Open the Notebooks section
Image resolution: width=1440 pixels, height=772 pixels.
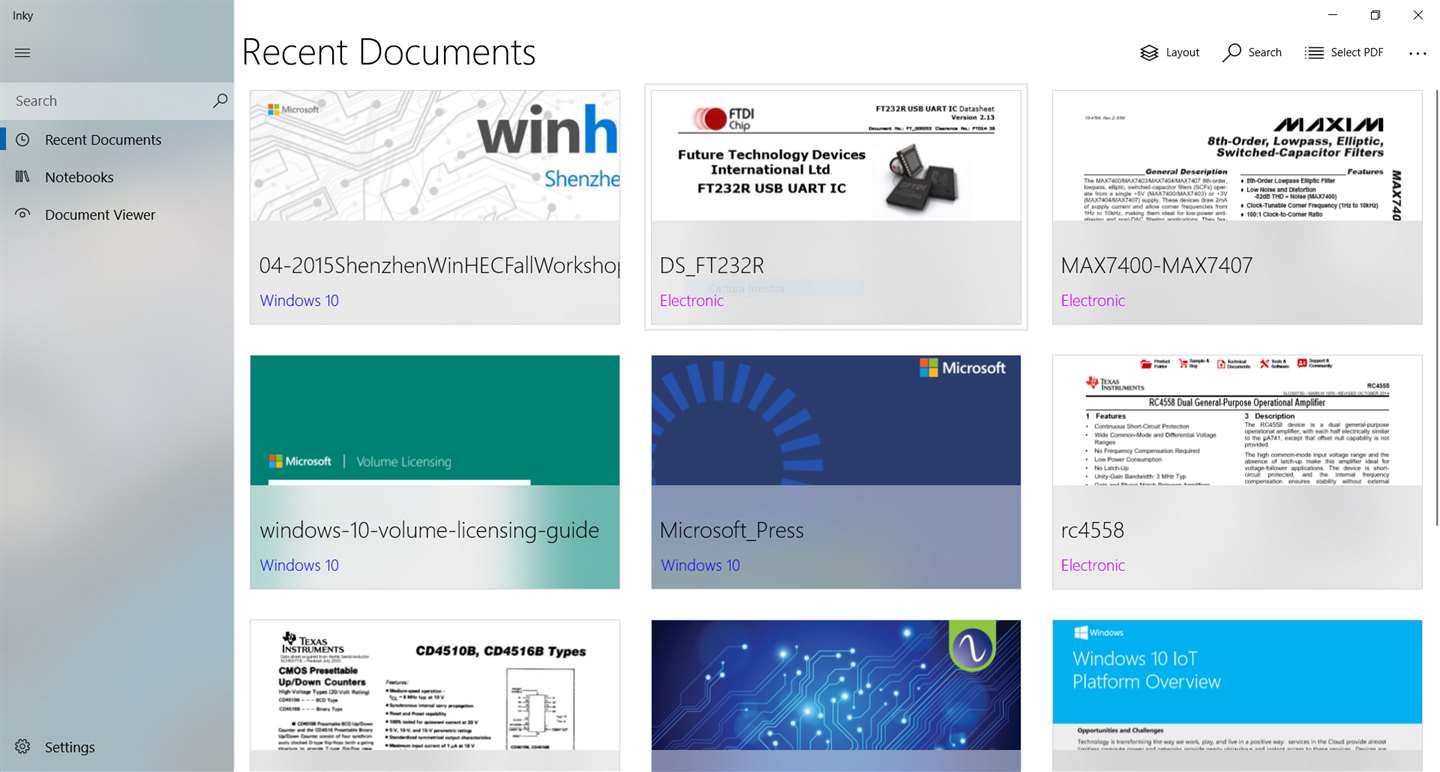[117, 177]
